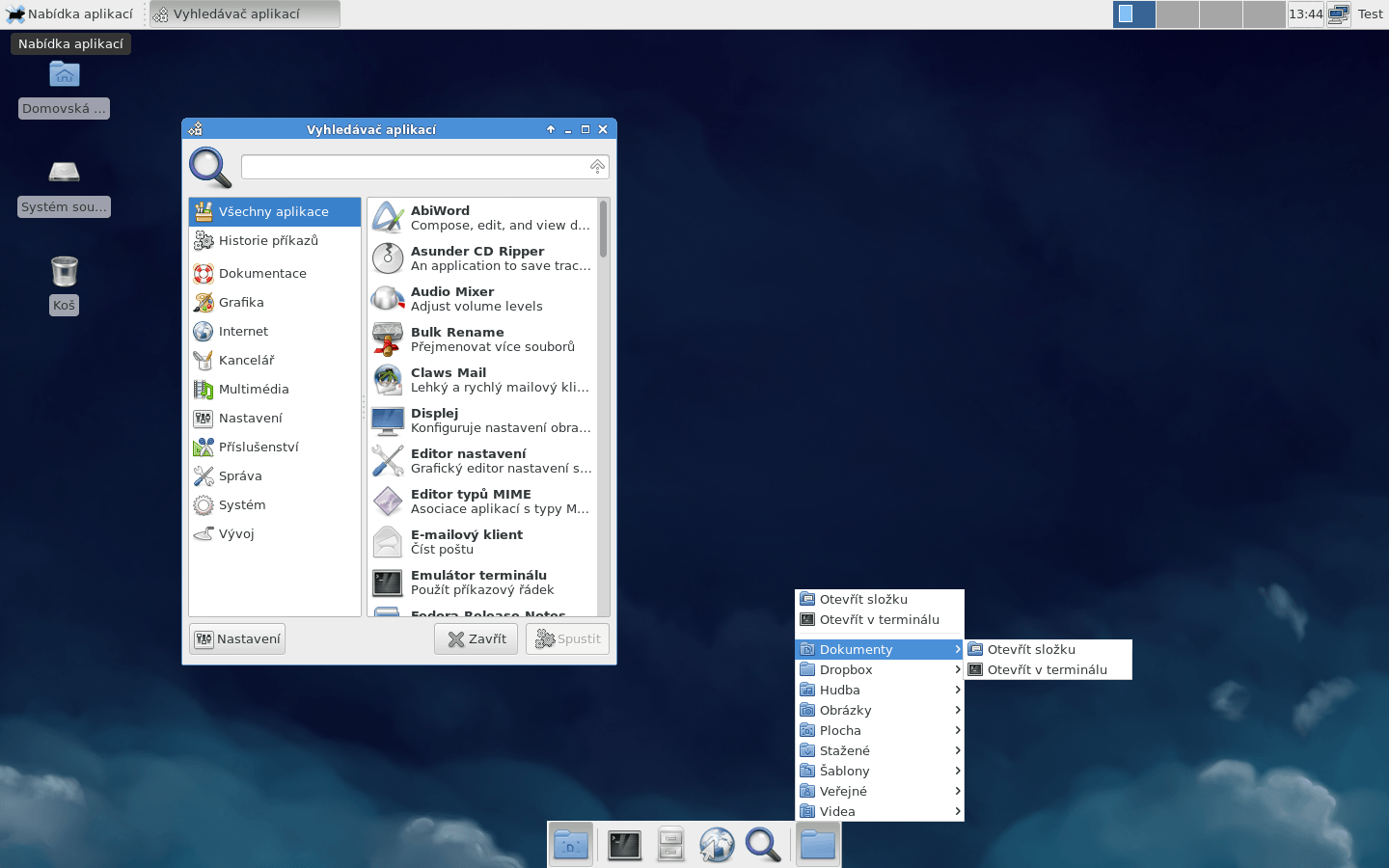
Task: Select the AbiWord application icon
Action: pos(388,218)
